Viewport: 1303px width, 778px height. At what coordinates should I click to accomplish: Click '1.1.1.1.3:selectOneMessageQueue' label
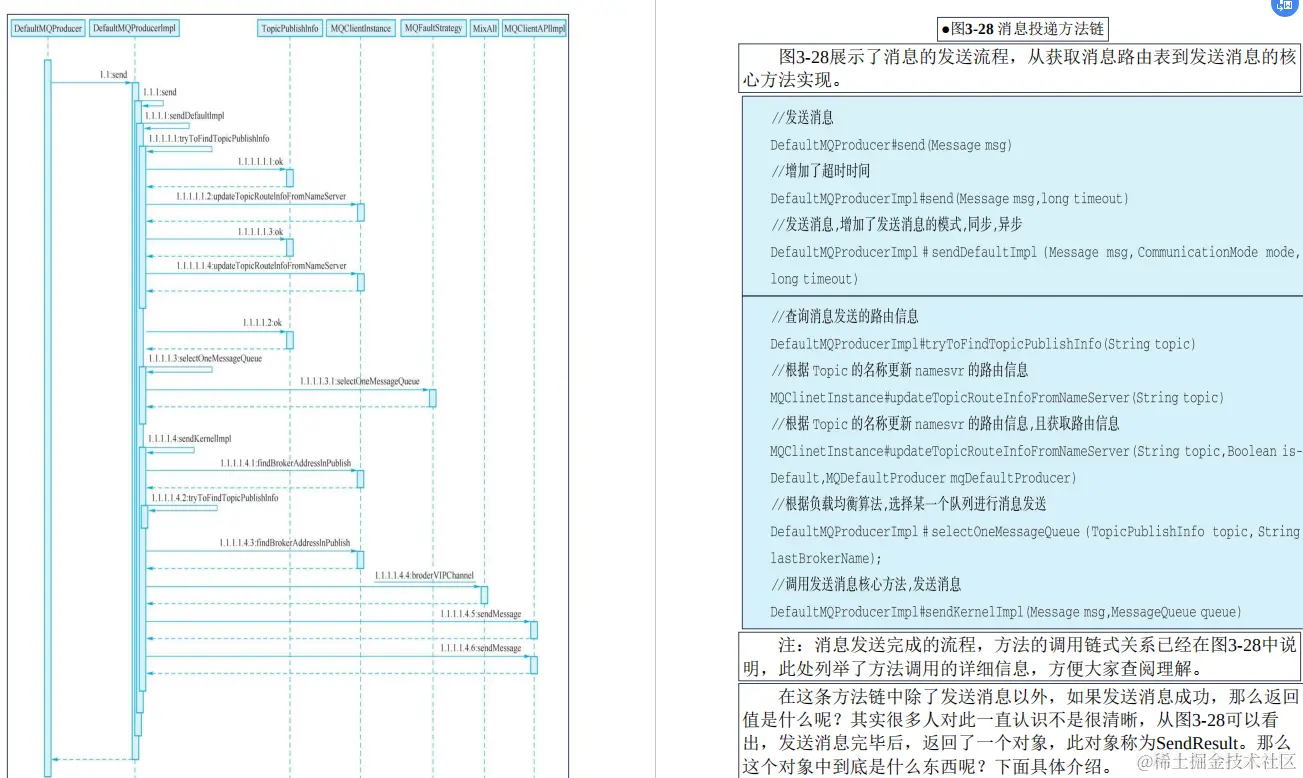coord(205,358)
